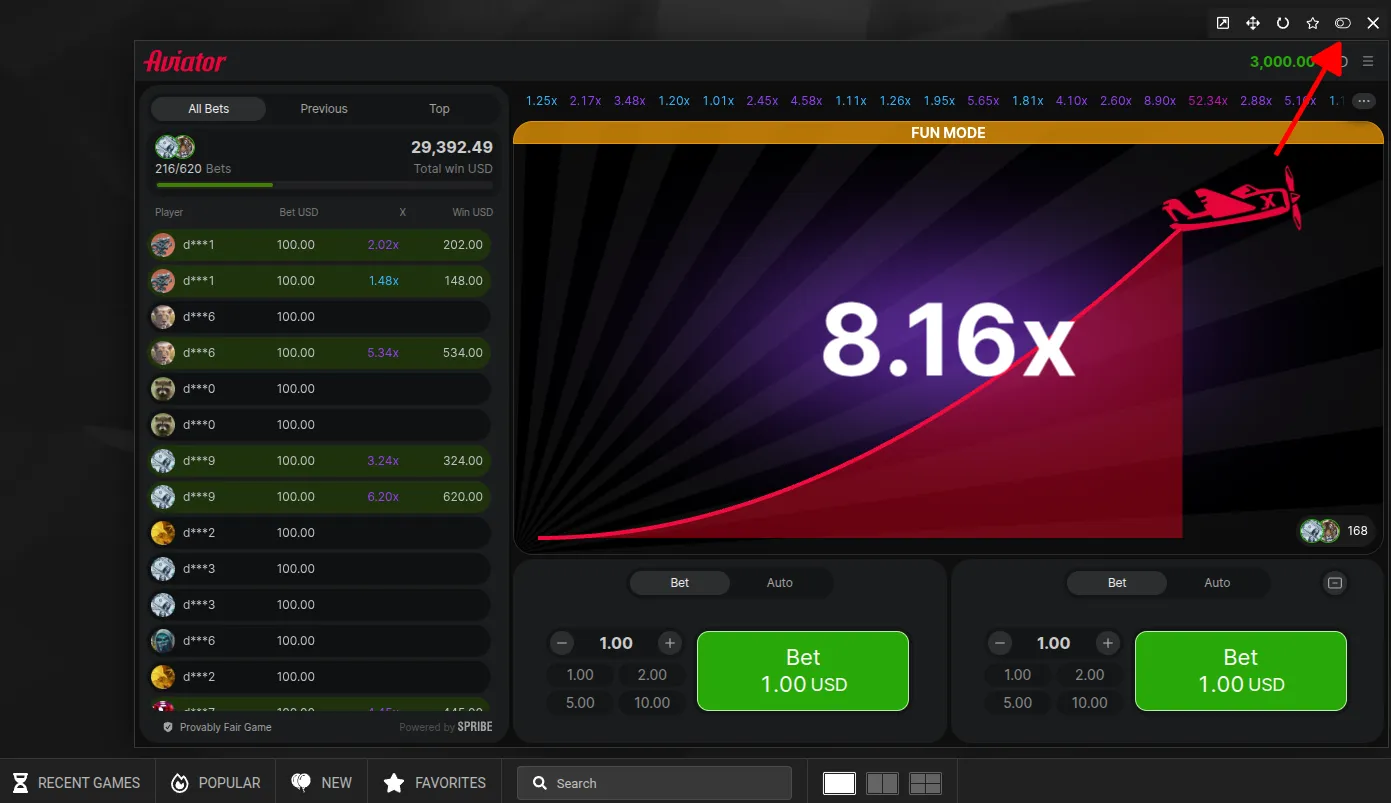Click the avatar of d***6 with 5.34x

click(x=163, y=353)
